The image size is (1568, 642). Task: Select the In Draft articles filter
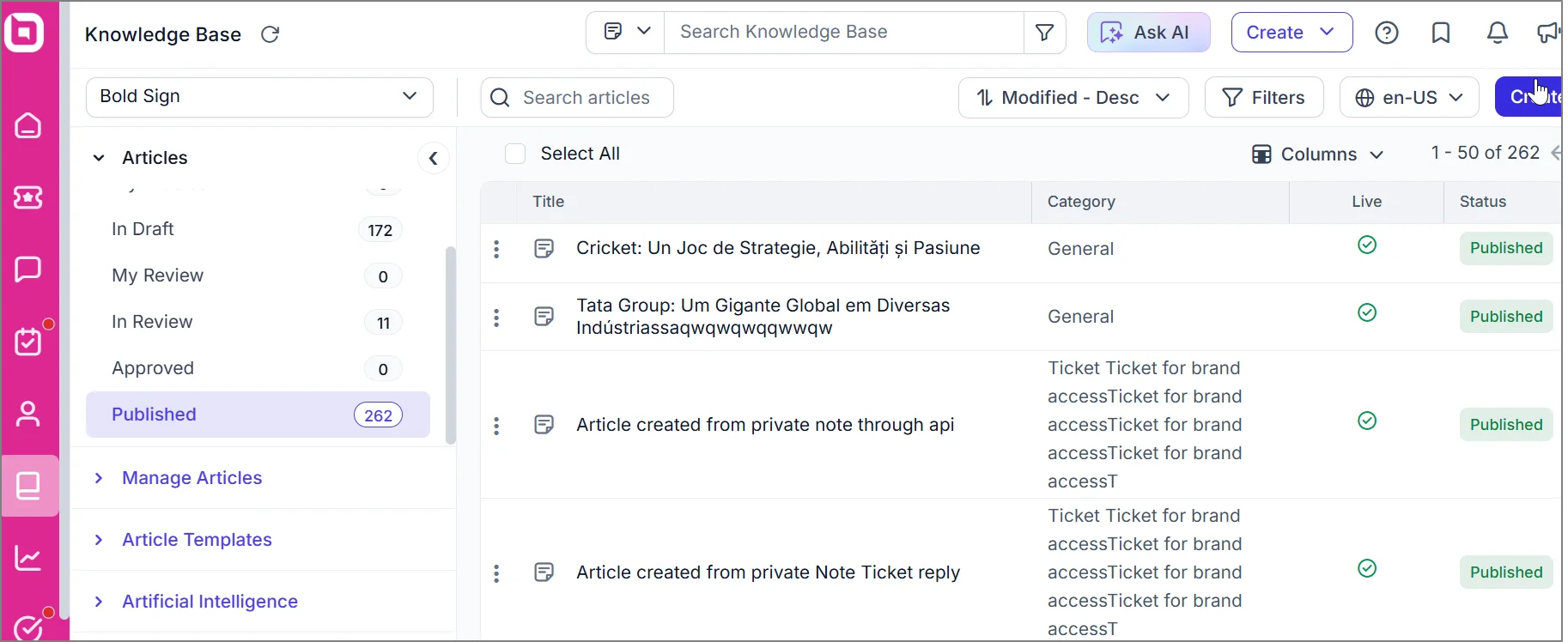tap(143, 229)
